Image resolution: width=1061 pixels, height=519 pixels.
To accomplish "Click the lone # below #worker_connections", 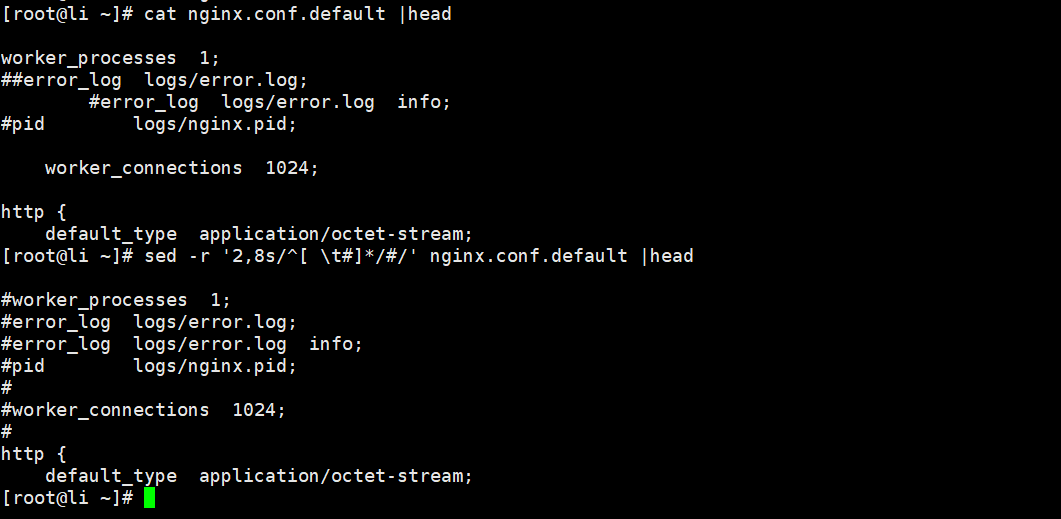I will pyautogui.click(x=6, y=432).
